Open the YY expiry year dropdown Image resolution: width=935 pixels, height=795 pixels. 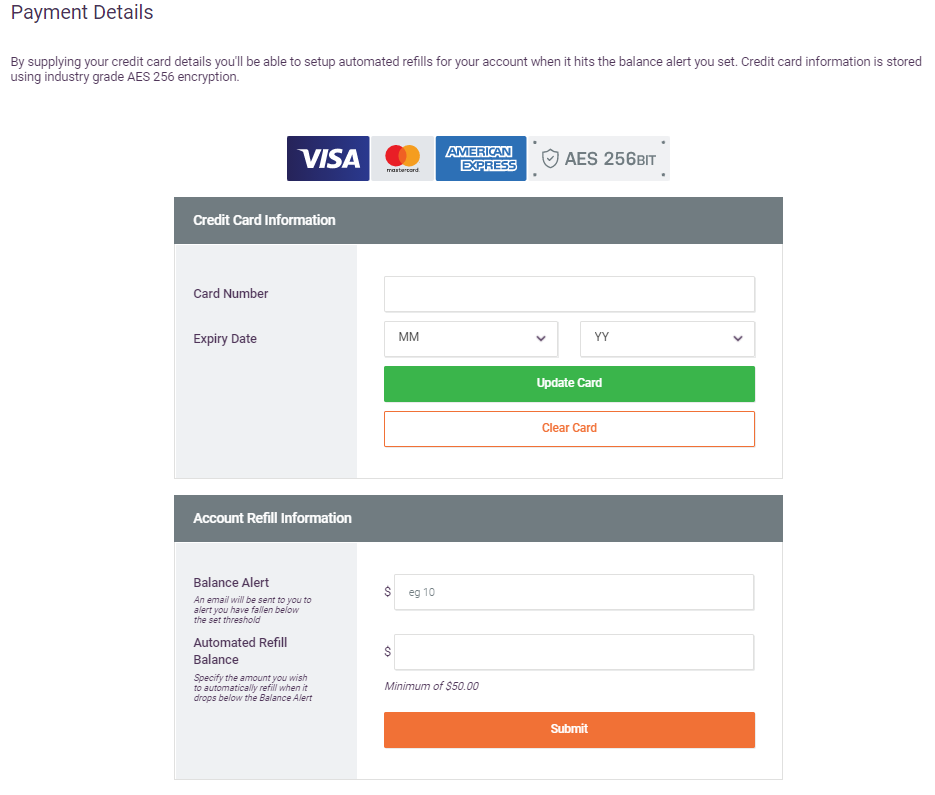tap(666, 338)
